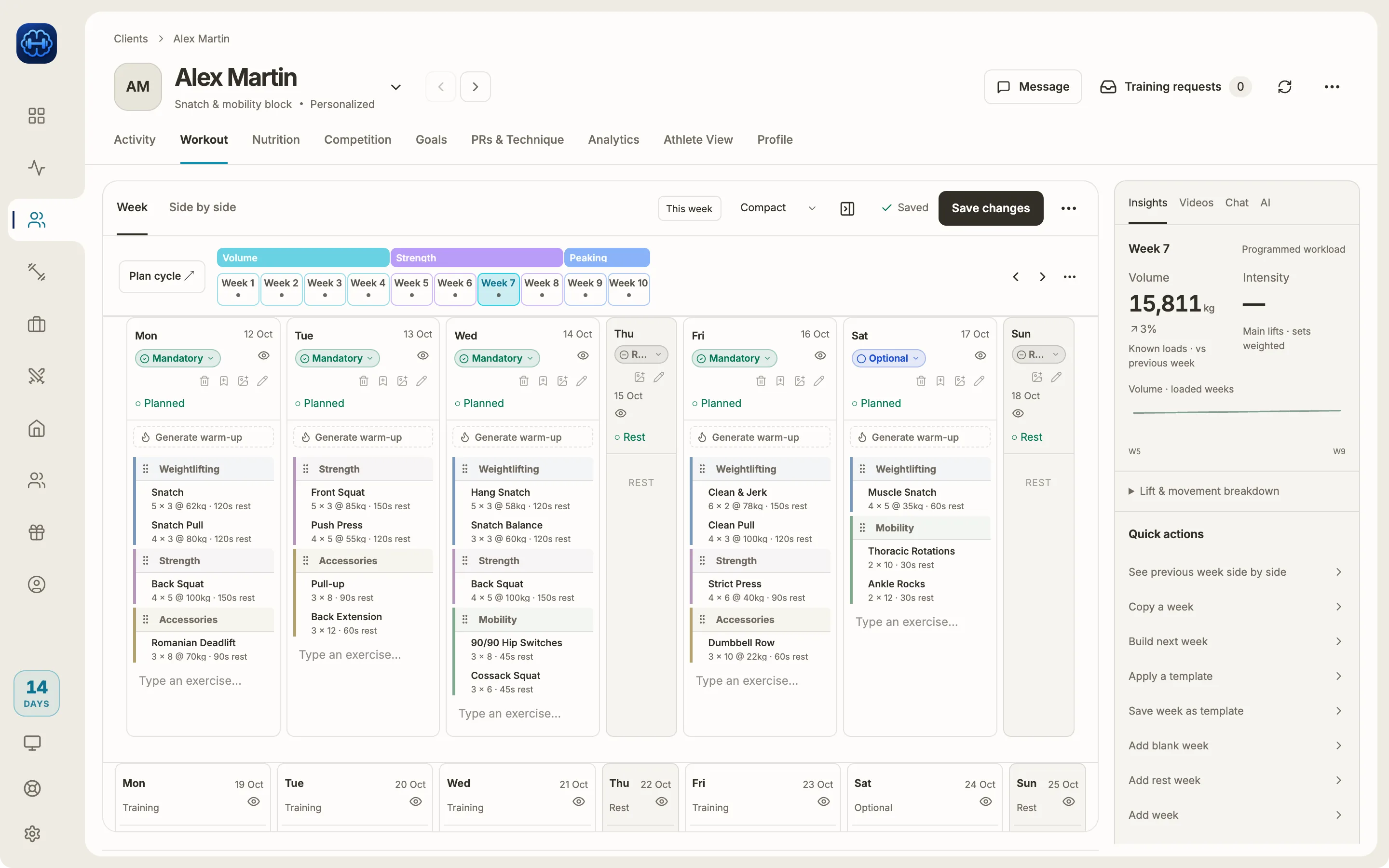Select the purple Strength phase bar
This screenshot has height=868, width=1389.
pyautogui.click(x=477, y=258)
